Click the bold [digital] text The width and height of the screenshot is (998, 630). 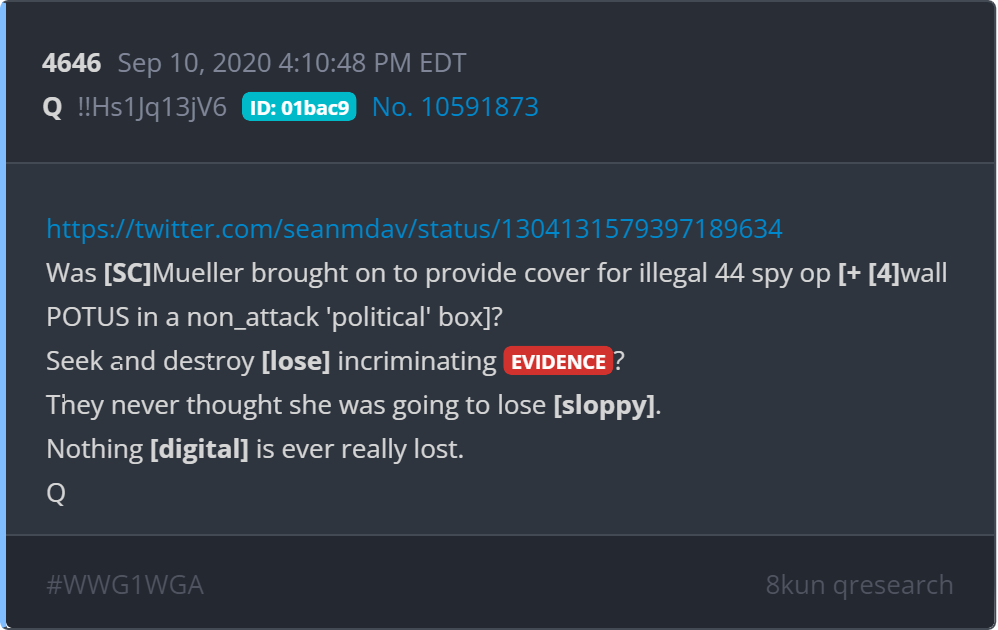[199, 449]
